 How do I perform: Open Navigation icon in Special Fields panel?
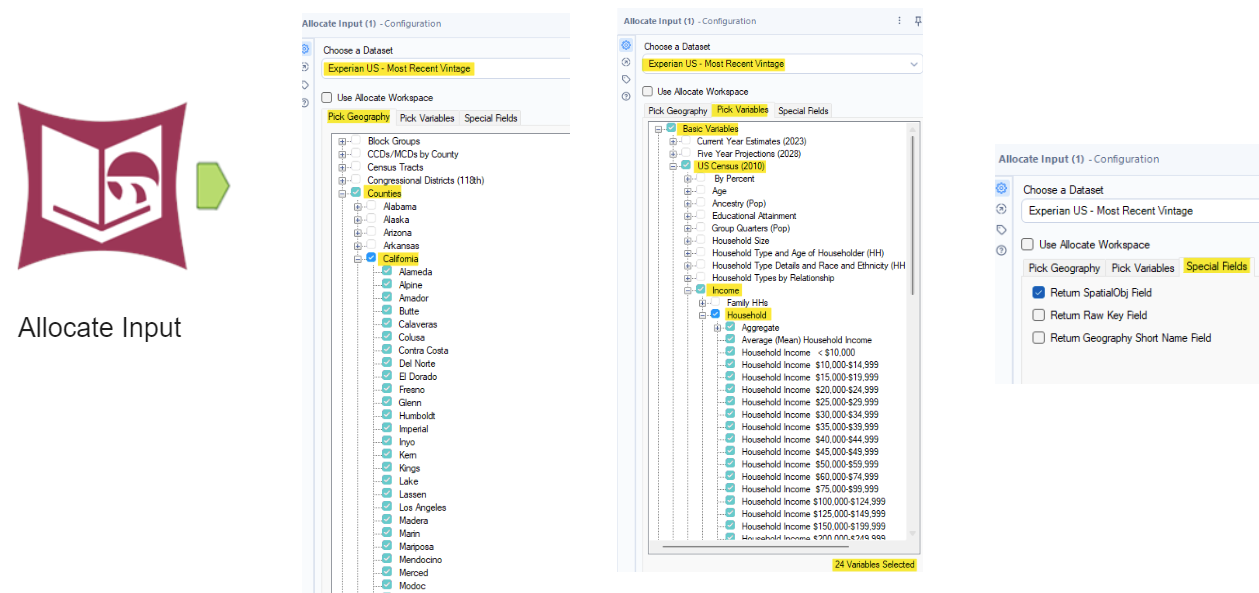pos(1002,209)
